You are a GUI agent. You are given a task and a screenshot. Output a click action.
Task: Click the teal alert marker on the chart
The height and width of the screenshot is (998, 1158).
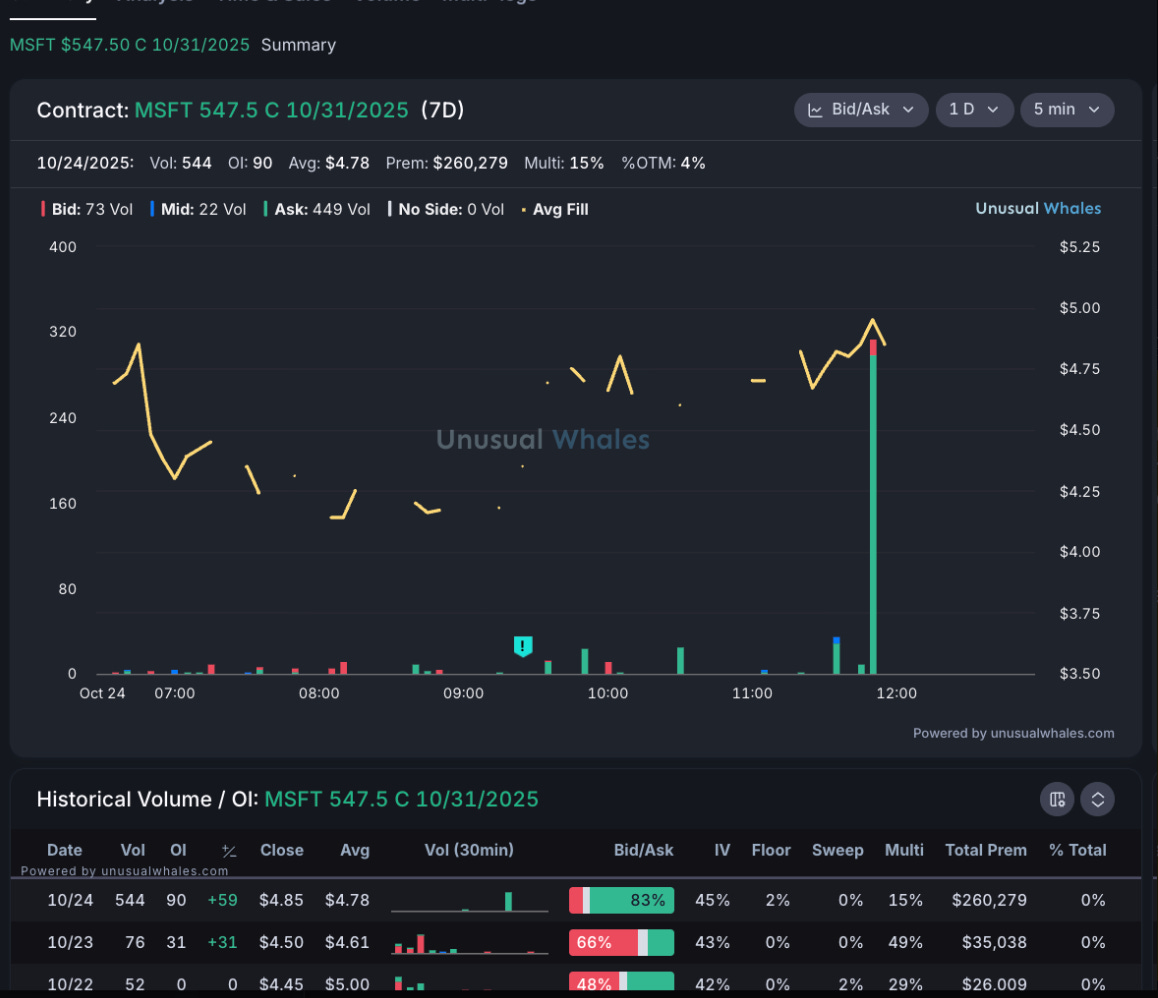click(523, 646)
